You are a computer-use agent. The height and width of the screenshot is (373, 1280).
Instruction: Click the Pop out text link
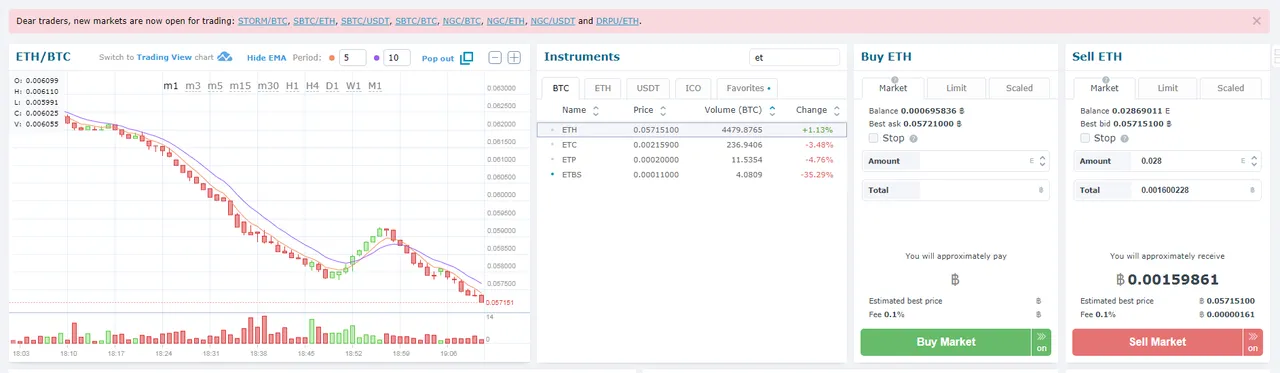coord(438,58)
